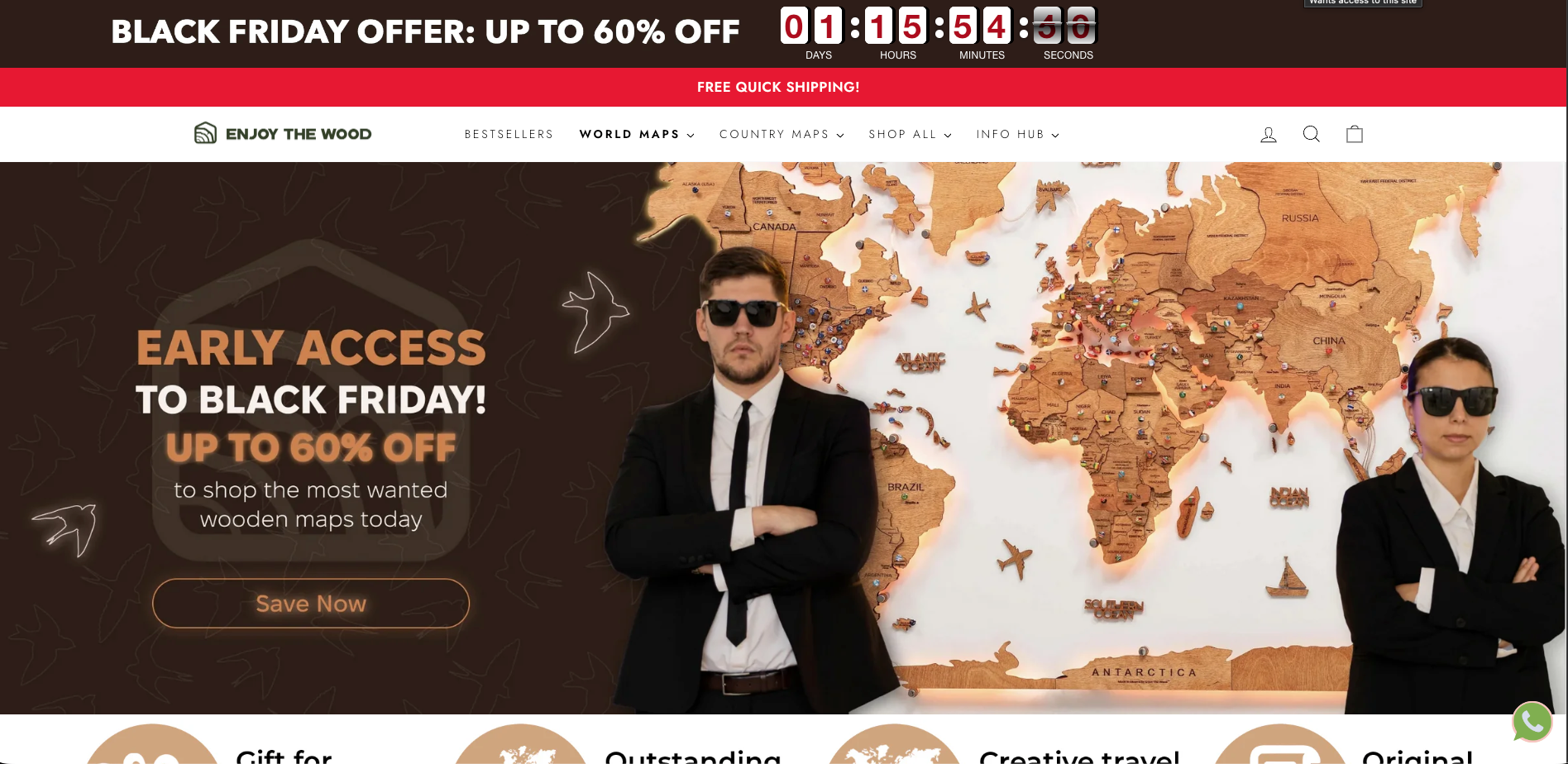The width and height of the screenshot is (1568, 764).
Task: Open WhatsApp chat bubble
Action: tap(1532, 722)
